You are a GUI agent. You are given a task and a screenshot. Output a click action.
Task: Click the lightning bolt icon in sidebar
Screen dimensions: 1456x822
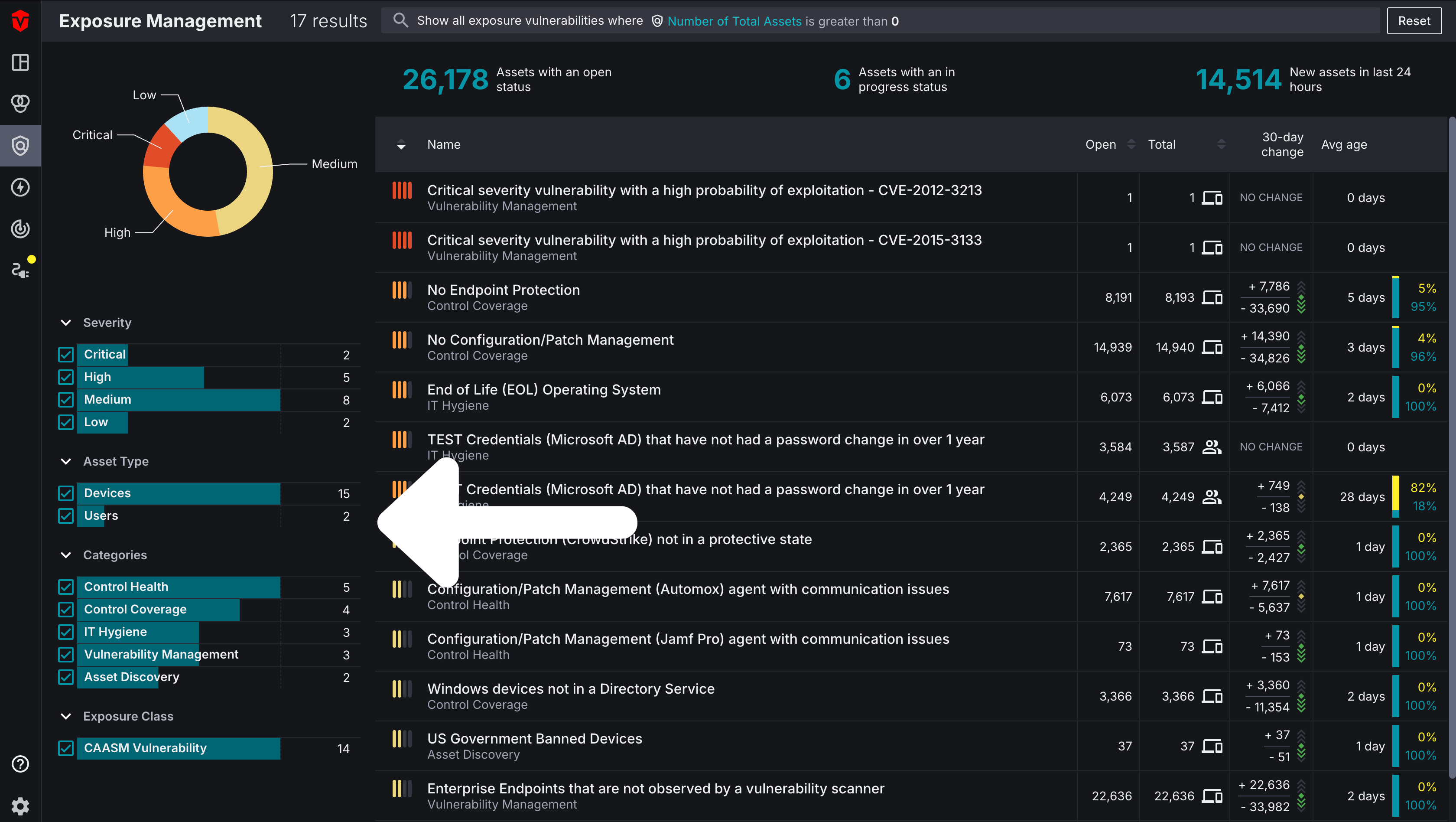point(20,187)
